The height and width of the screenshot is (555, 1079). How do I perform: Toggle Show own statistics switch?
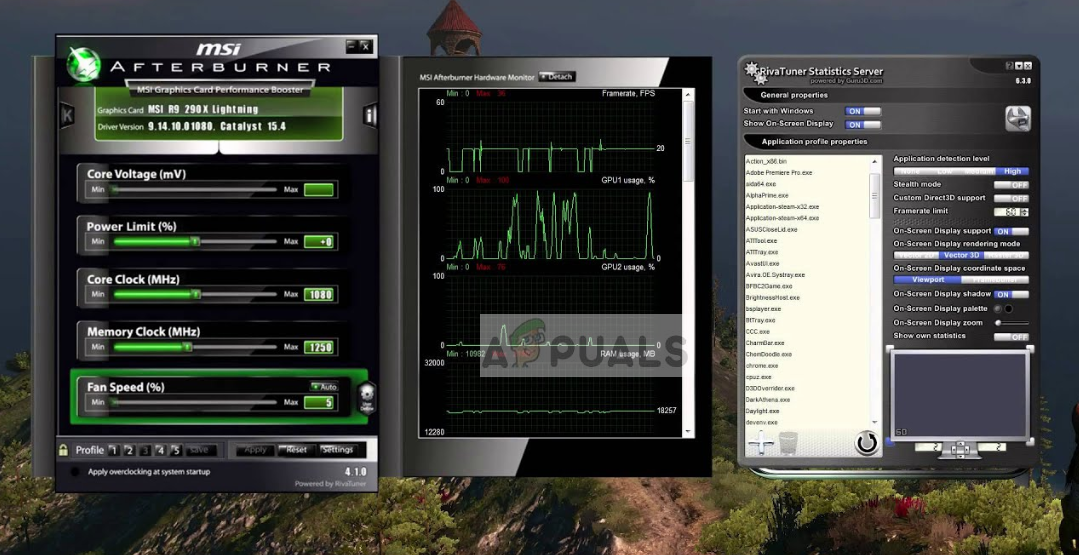(1012, 337)
